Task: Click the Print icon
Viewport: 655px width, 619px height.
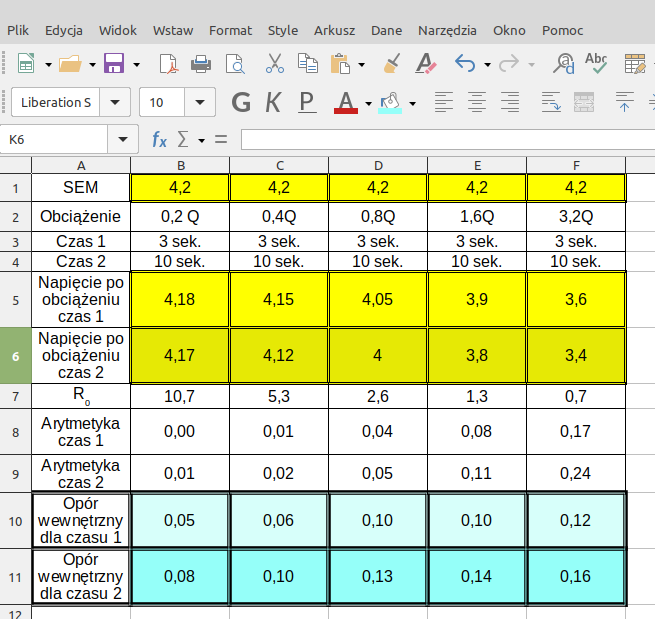Action: (x=201, y=64)
